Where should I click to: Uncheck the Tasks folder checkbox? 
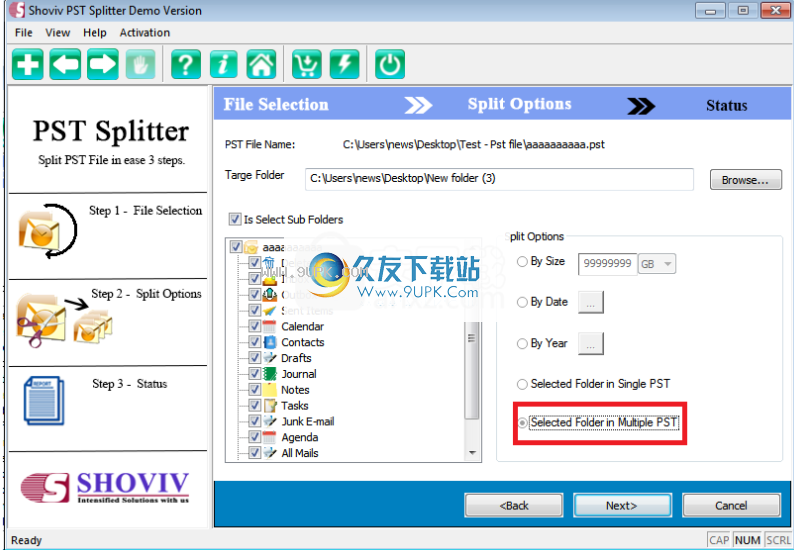(x=255, y=405)
